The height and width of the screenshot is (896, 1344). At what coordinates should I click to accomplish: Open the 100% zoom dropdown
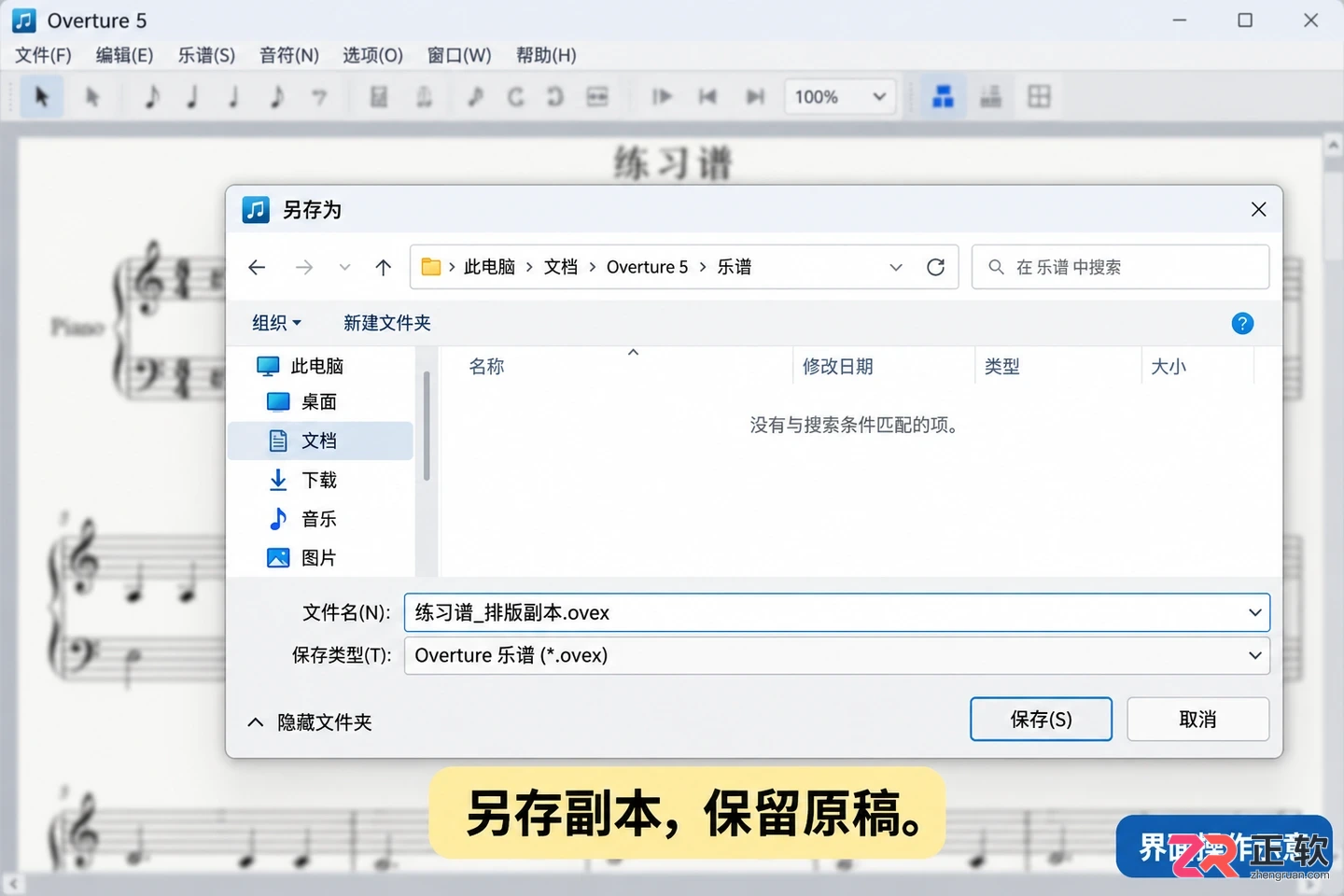click(x=841, y=97)
